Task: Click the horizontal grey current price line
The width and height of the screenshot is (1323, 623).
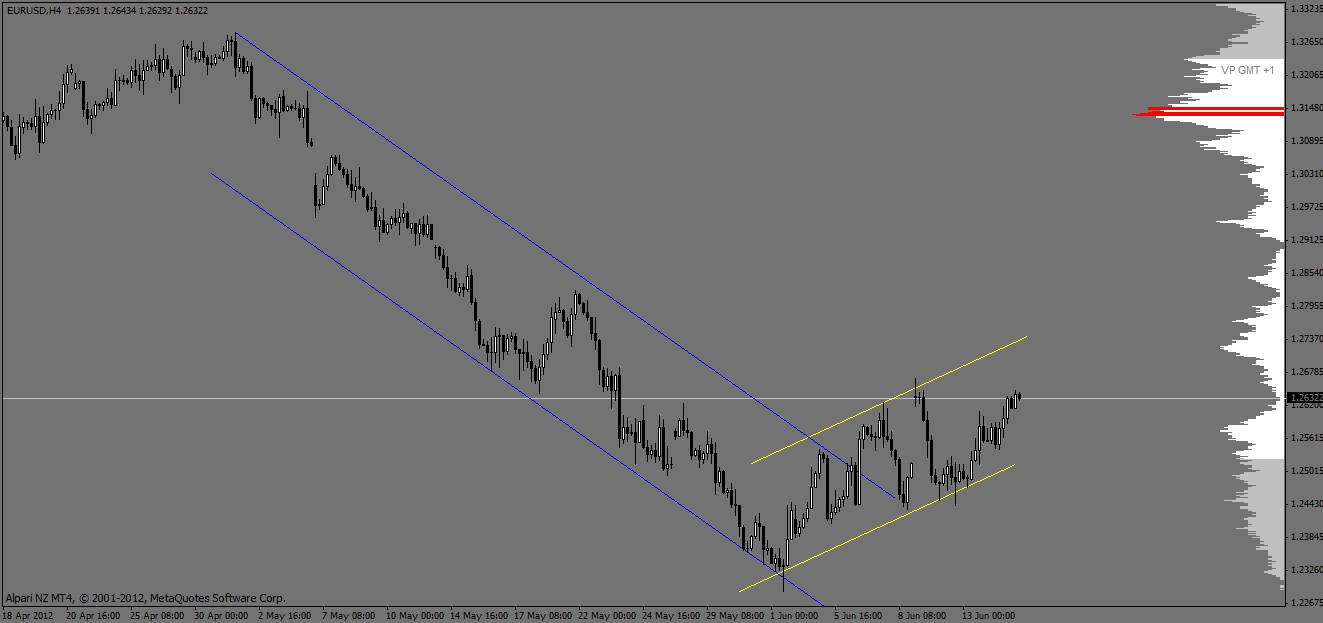Action: pos(642,398)
